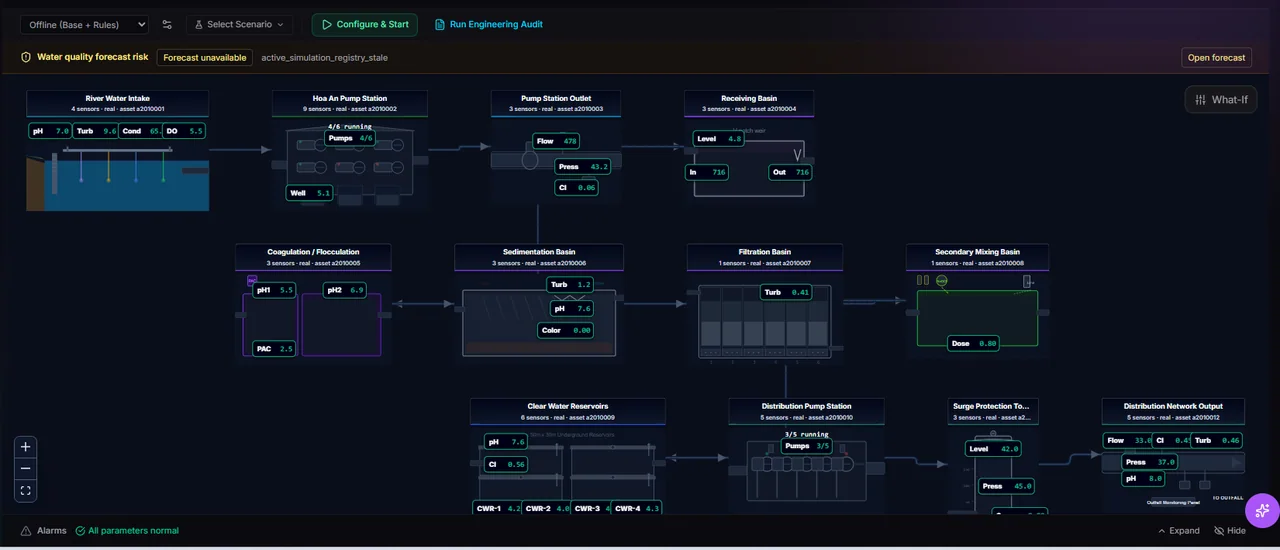Select the Hoa An Pump Station node header
Image resolution: width=1280 pixels, height=550 pixels.
350,103
